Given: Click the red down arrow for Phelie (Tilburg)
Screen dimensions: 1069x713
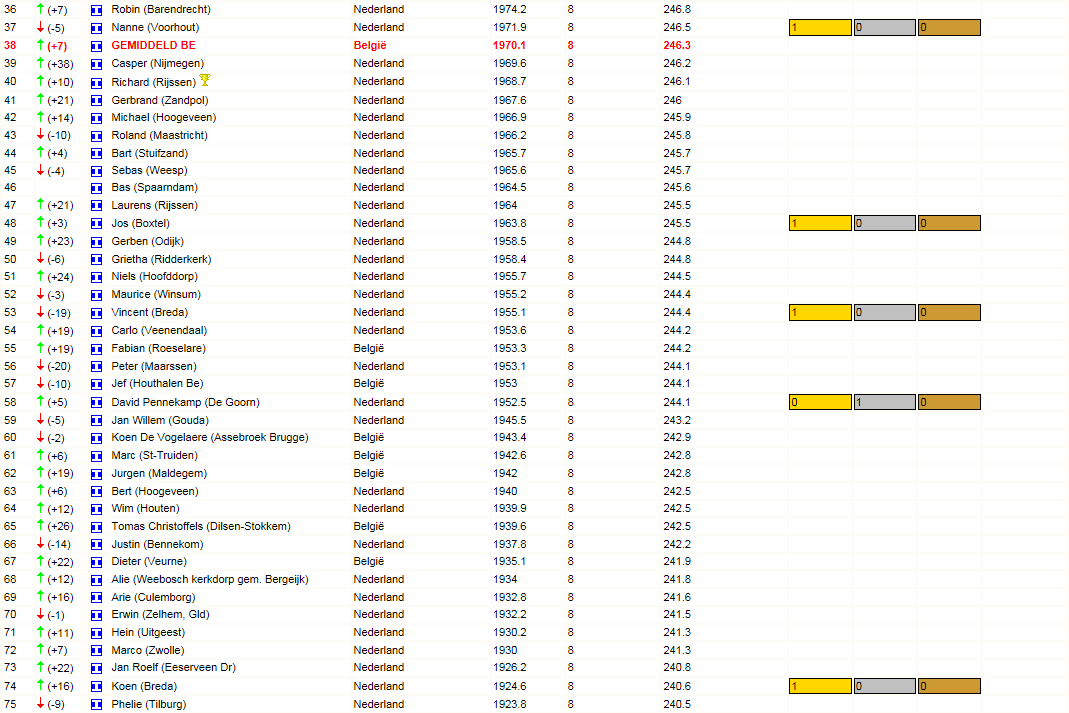Looking at the screenshot, I should click(x=40, y=703).
